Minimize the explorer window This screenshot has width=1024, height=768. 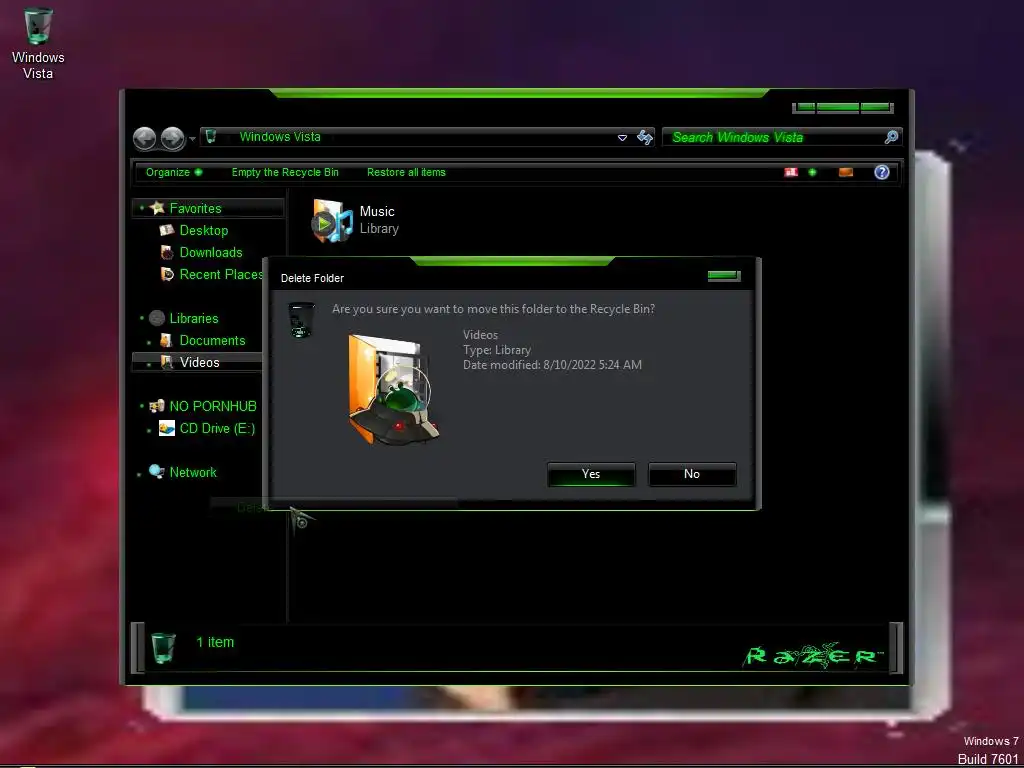click(x=805, y=108)
